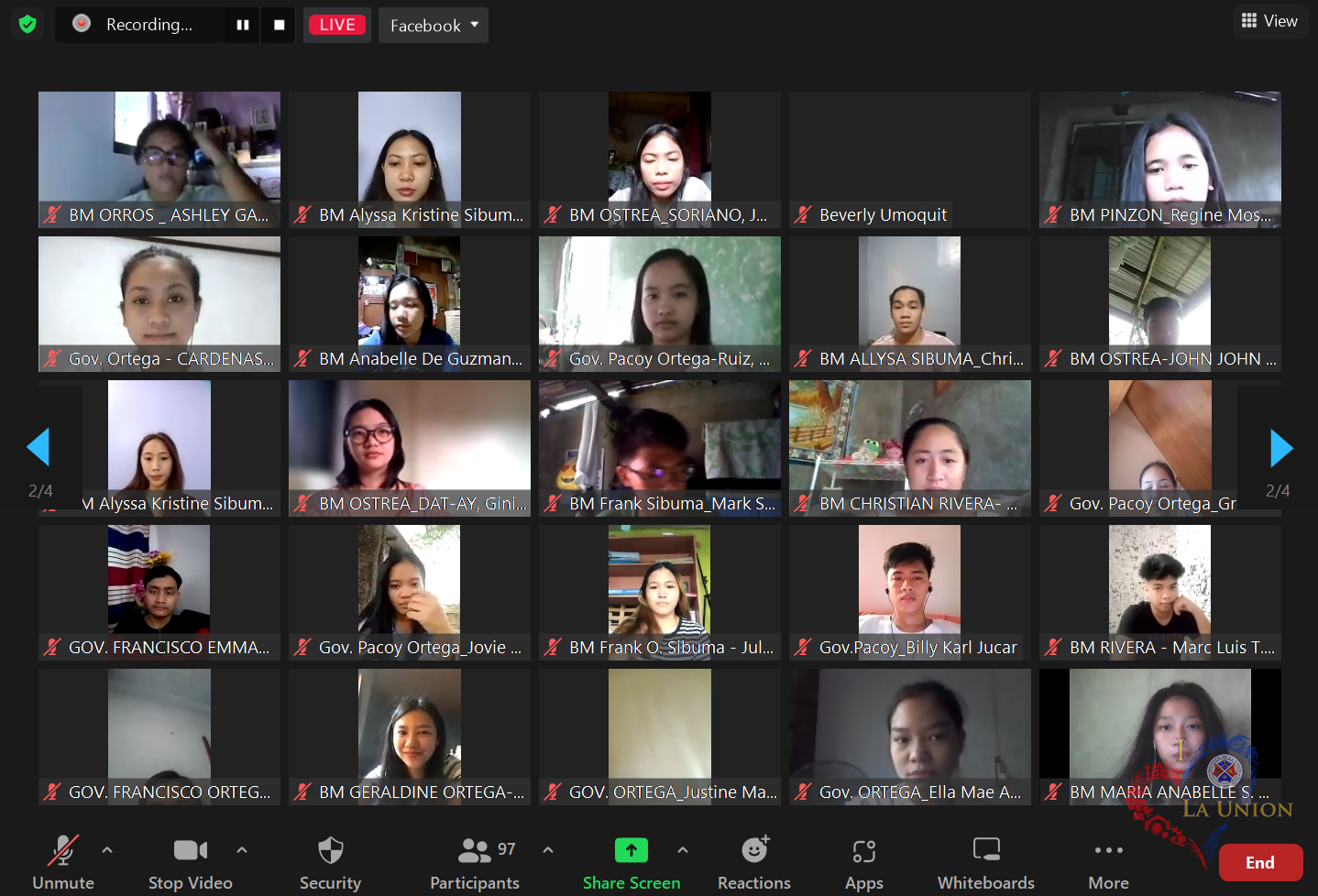Open the Reactions menu
This screenshot has height=896, width=1318.
754,862
